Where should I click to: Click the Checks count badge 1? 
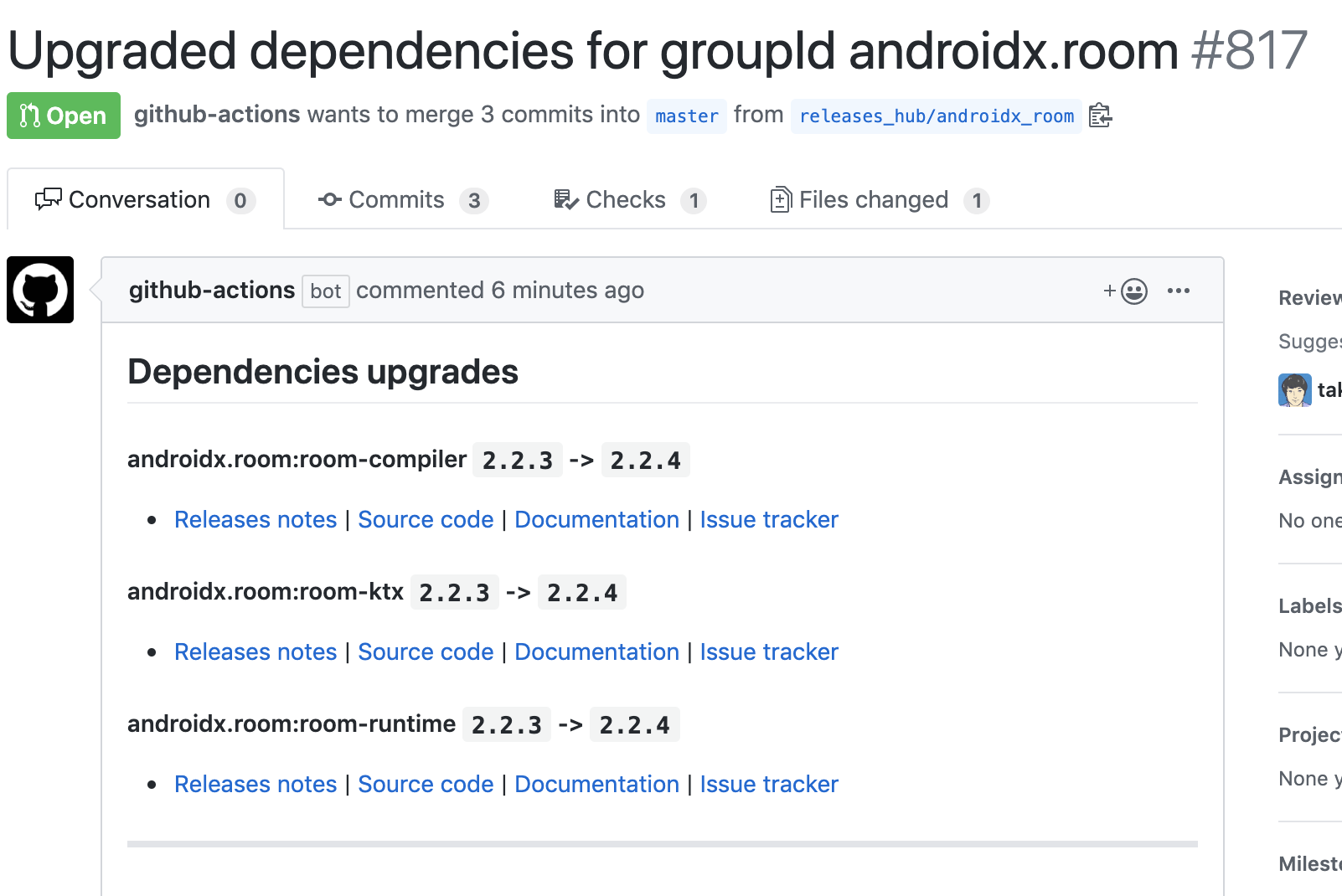coord(694,201)
